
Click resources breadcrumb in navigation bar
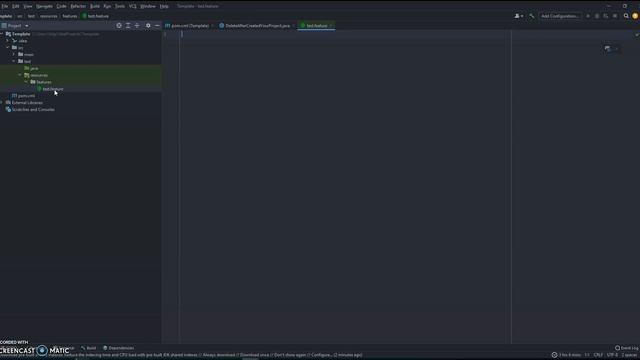coord(49,16)
